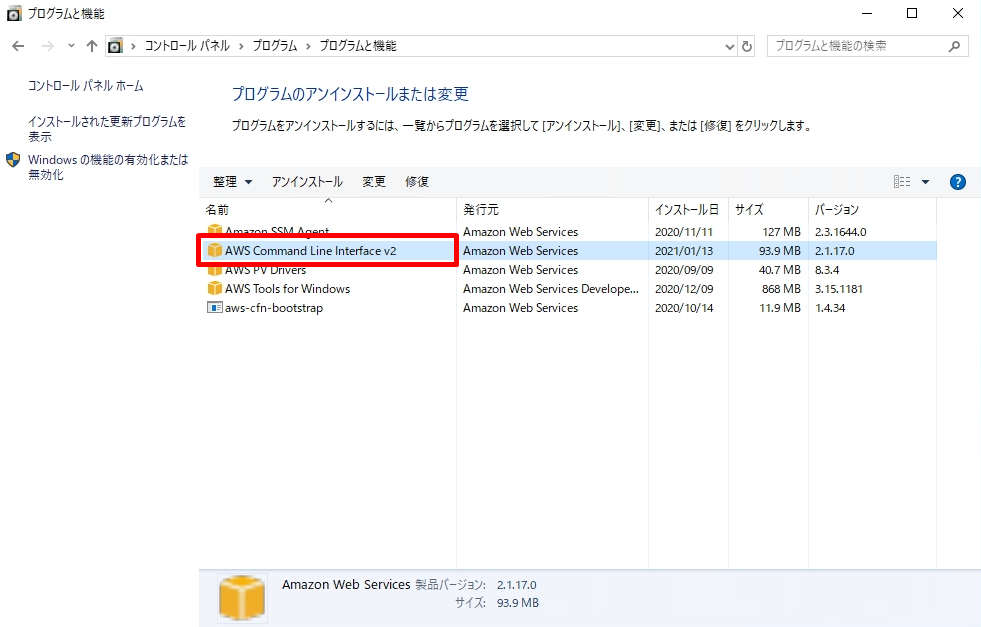Click the Control Panel icon in address bar
The image size is (981, 627).
[x=116, y=46]
